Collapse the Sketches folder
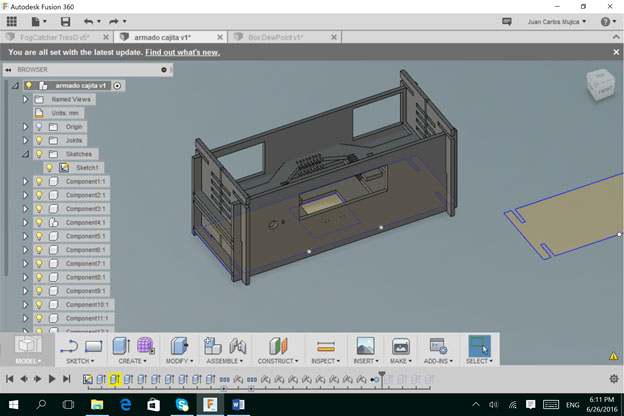The height and width of the screenshot is (416, 624). point(25,154)
